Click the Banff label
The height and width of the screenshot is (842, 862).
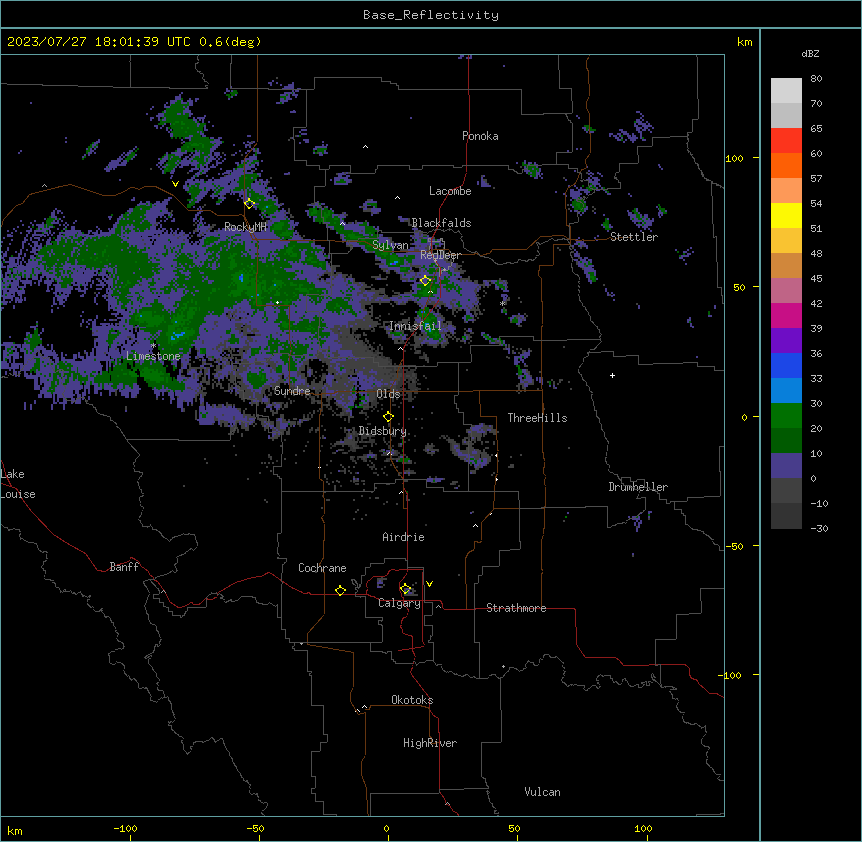[124, 567]
